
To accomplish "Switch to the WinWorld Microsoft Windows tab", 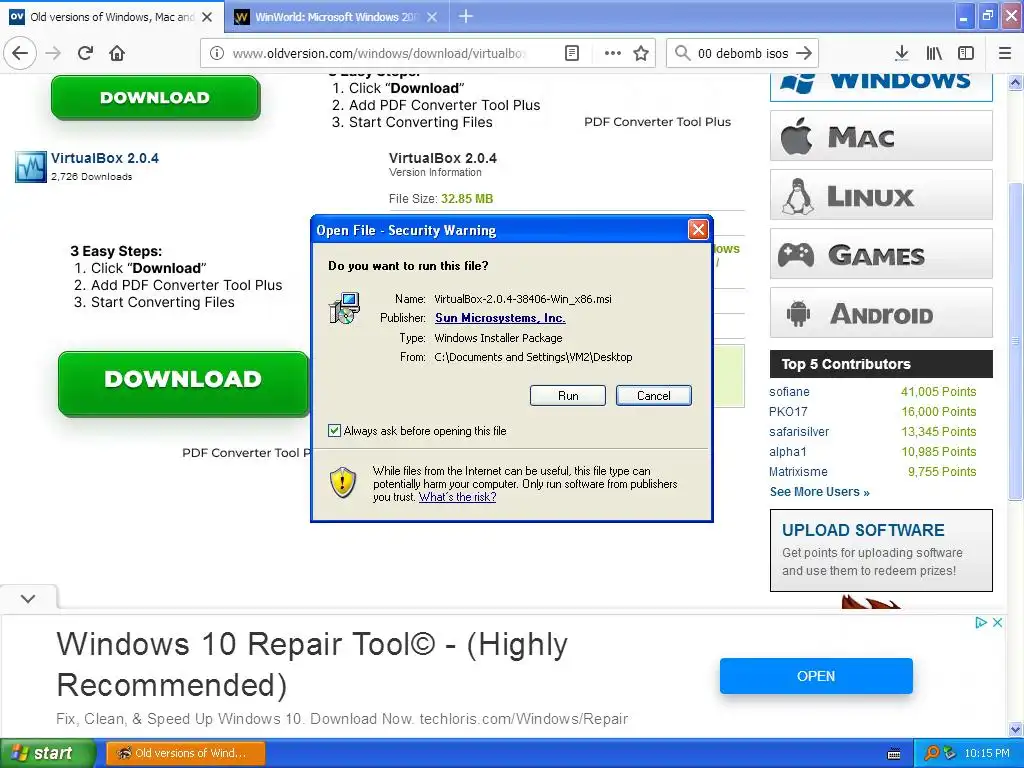I will click(x=336, y=17).
